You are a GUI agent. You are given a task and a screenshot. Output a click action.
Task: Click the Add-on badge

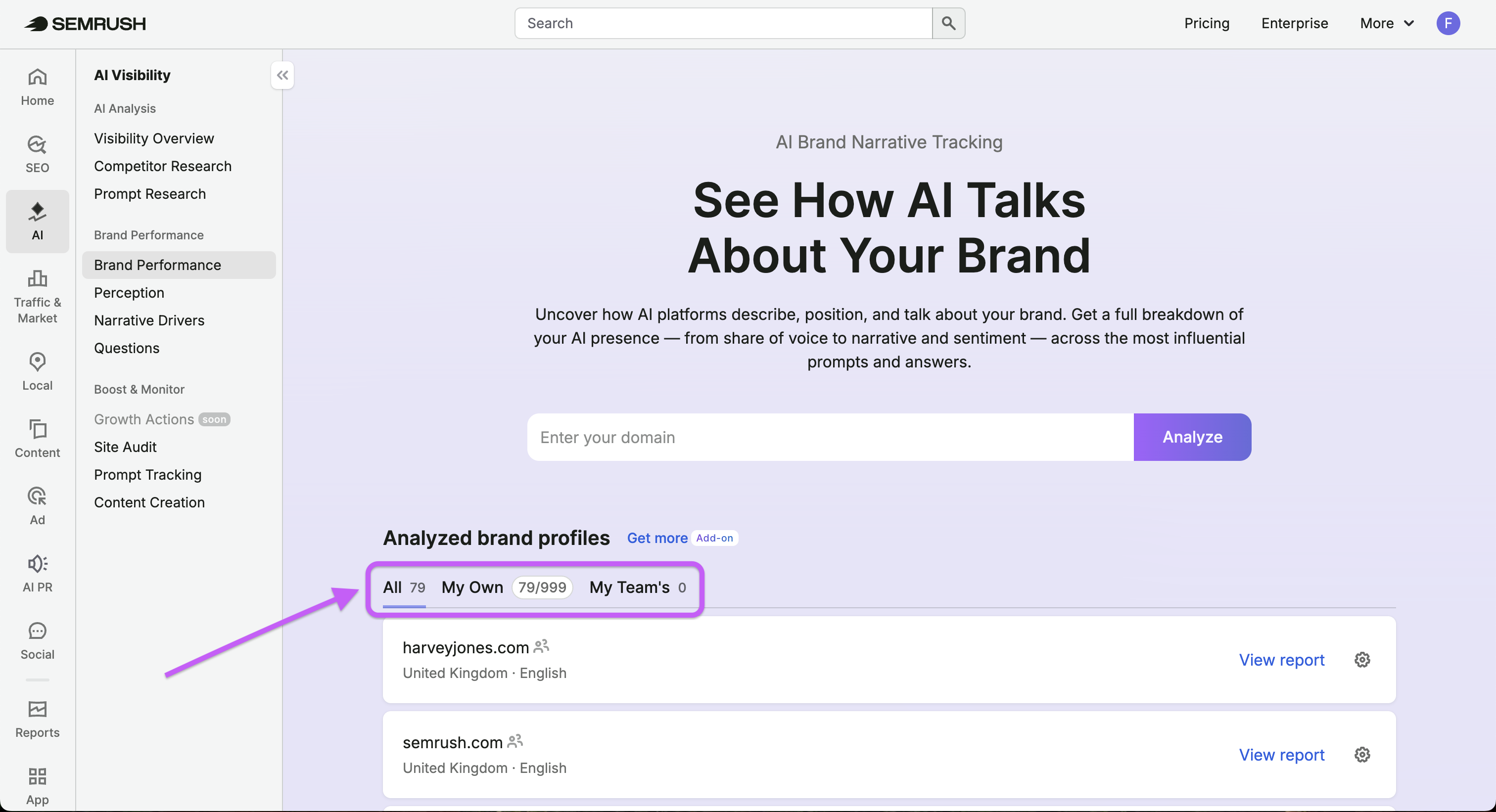click(714, 538)
